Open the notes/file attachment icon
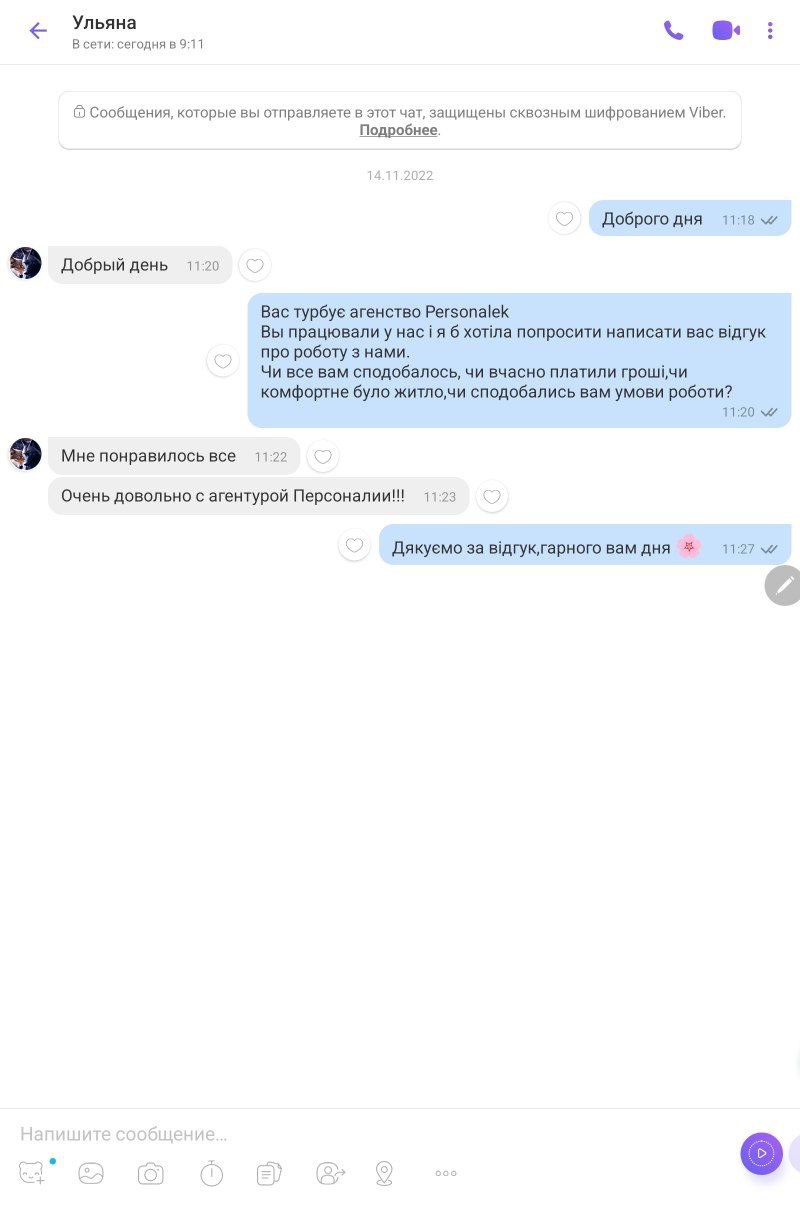800x1210 pixels. (x=269, y=1173)
